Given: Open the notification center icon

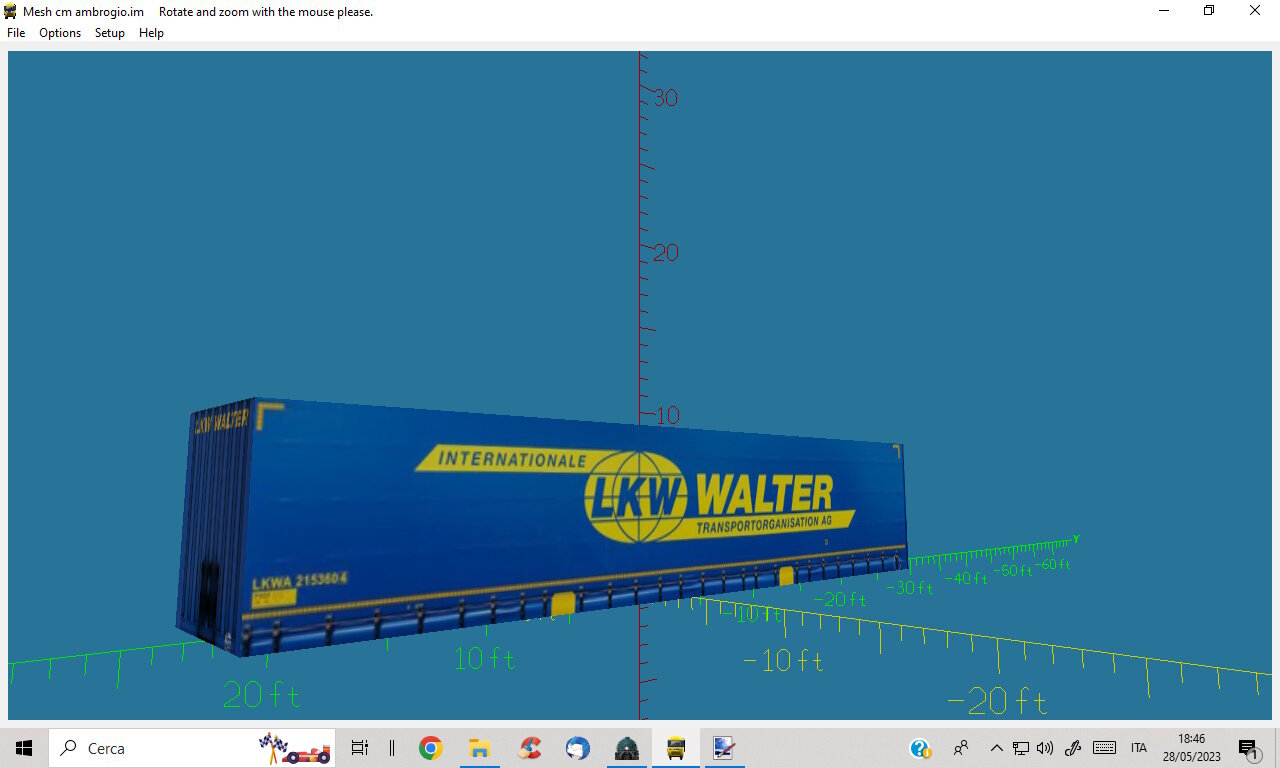Looking at the screenshot, I should tap(1248, 748).
